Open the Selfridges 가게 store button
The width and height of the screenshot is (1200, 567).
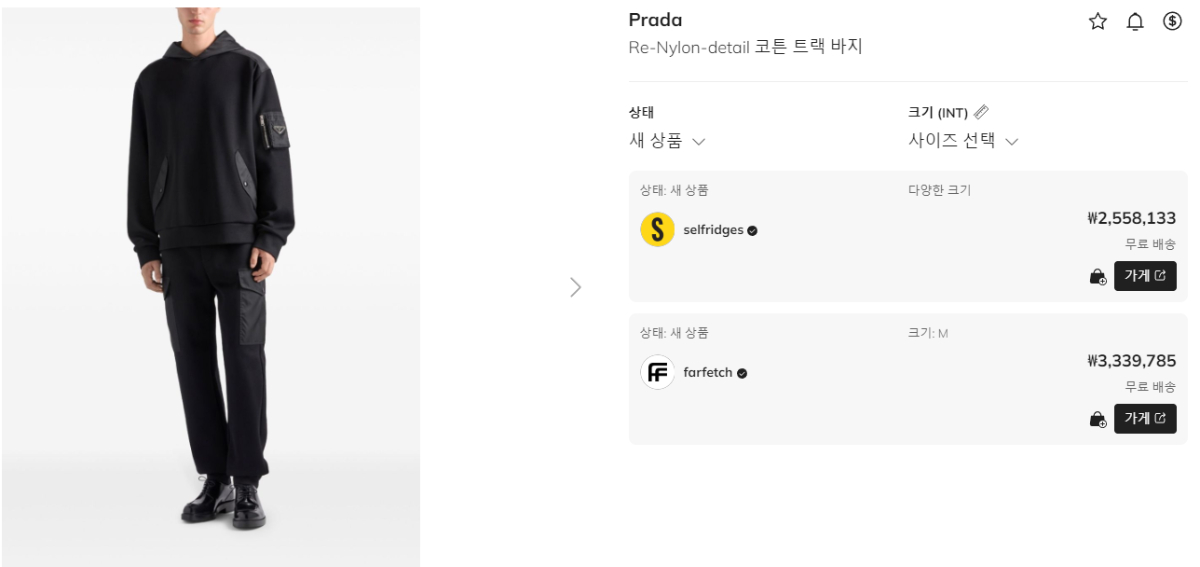pyautogui.click(x=1145, y=276)
